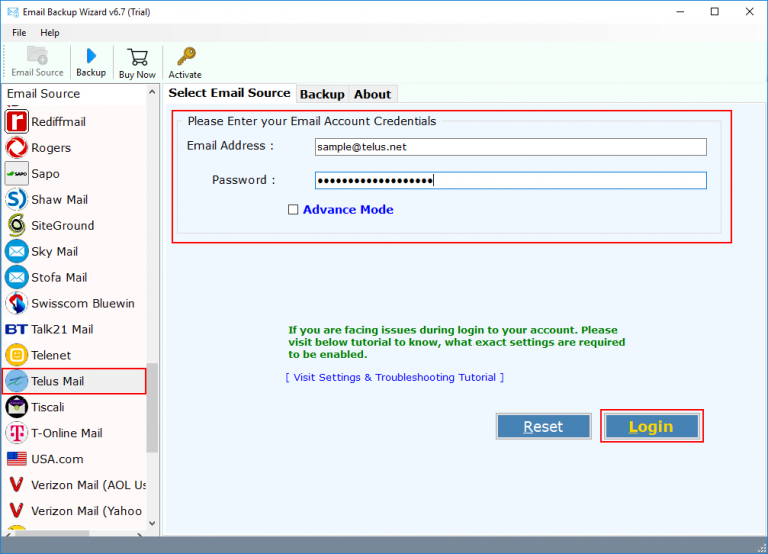Choose the Swisscom Bluewin icon

point(17,303)
